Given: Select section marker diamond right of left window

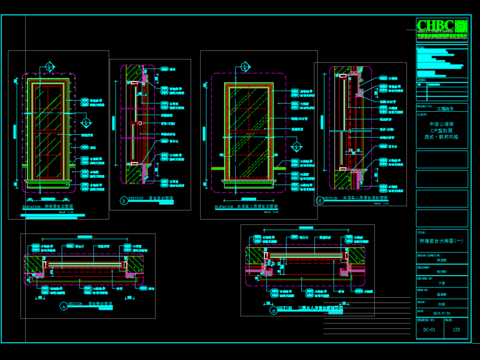Looking at the screenshot, I should point(86,123).
